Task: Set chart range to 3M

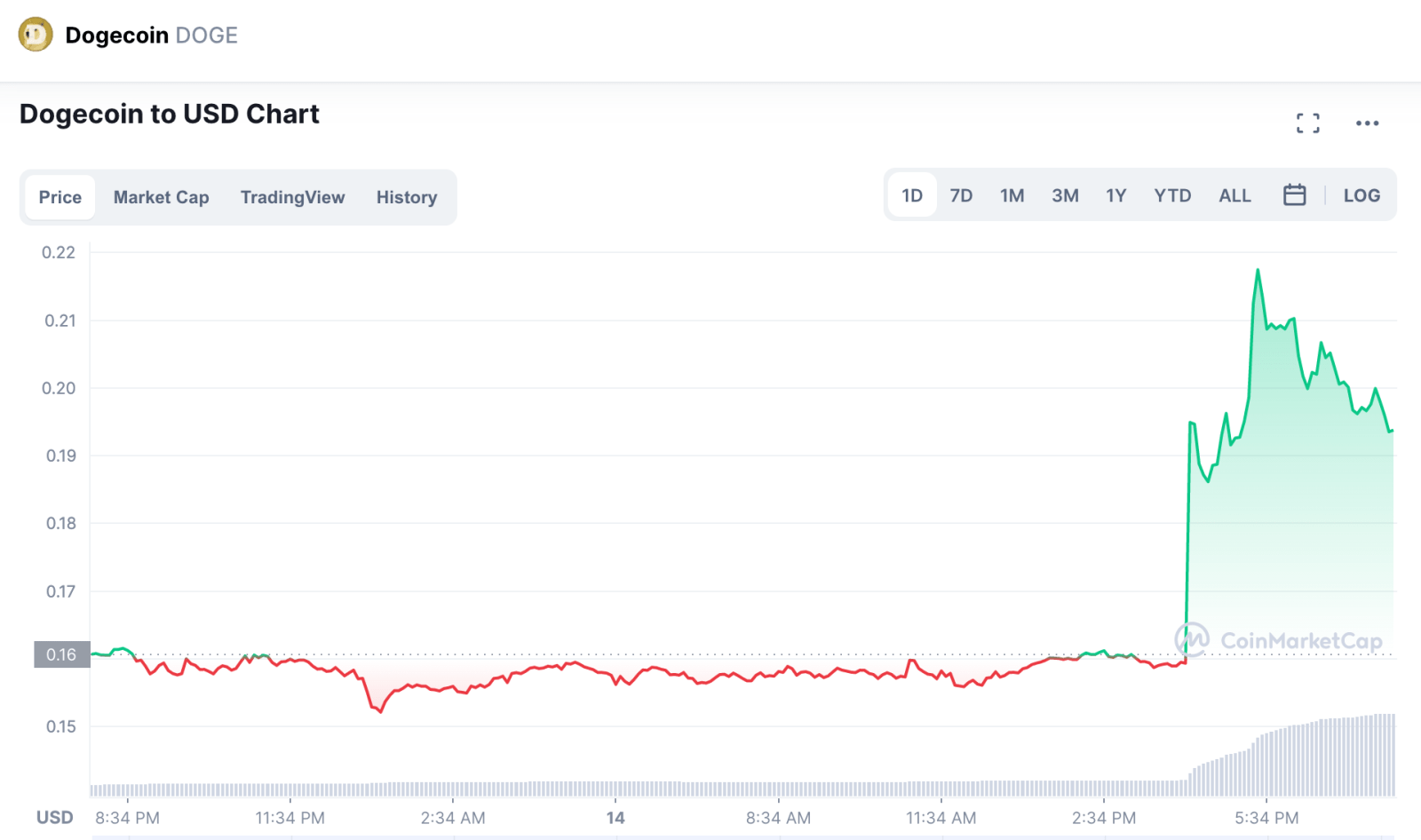Action: tap(1065, 195)
